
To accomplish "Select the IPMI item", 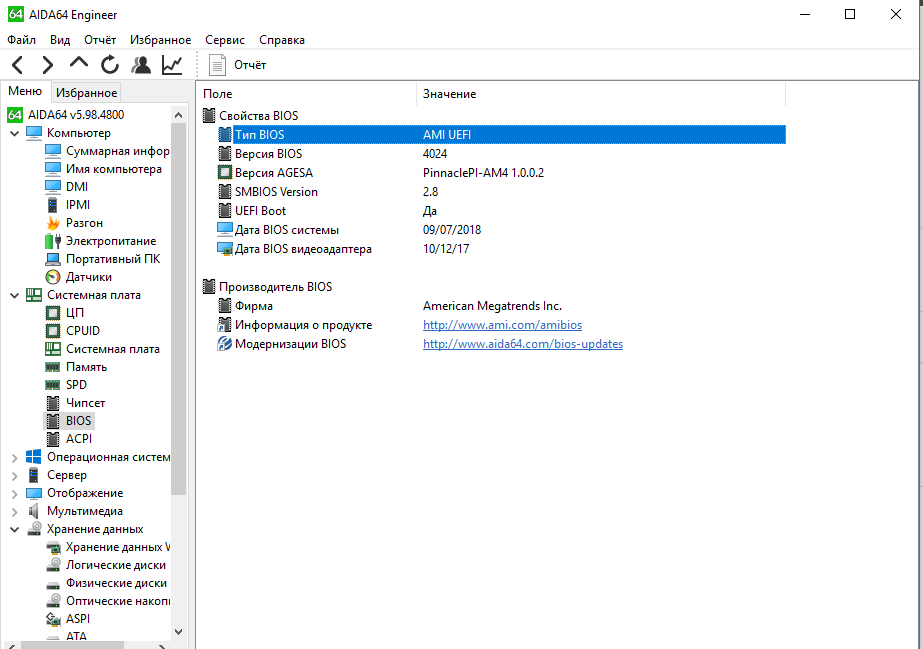I will [x=78, y=205].
